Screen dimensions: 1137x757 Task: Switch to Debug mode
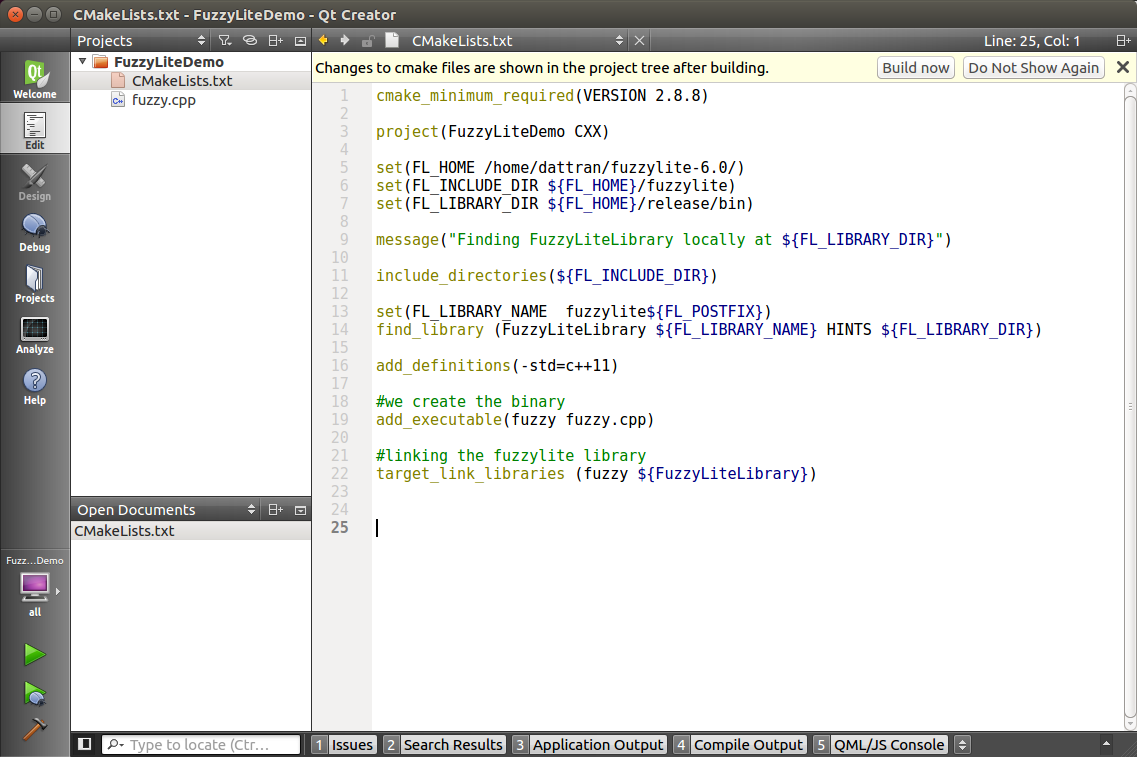tap(35, 233)
